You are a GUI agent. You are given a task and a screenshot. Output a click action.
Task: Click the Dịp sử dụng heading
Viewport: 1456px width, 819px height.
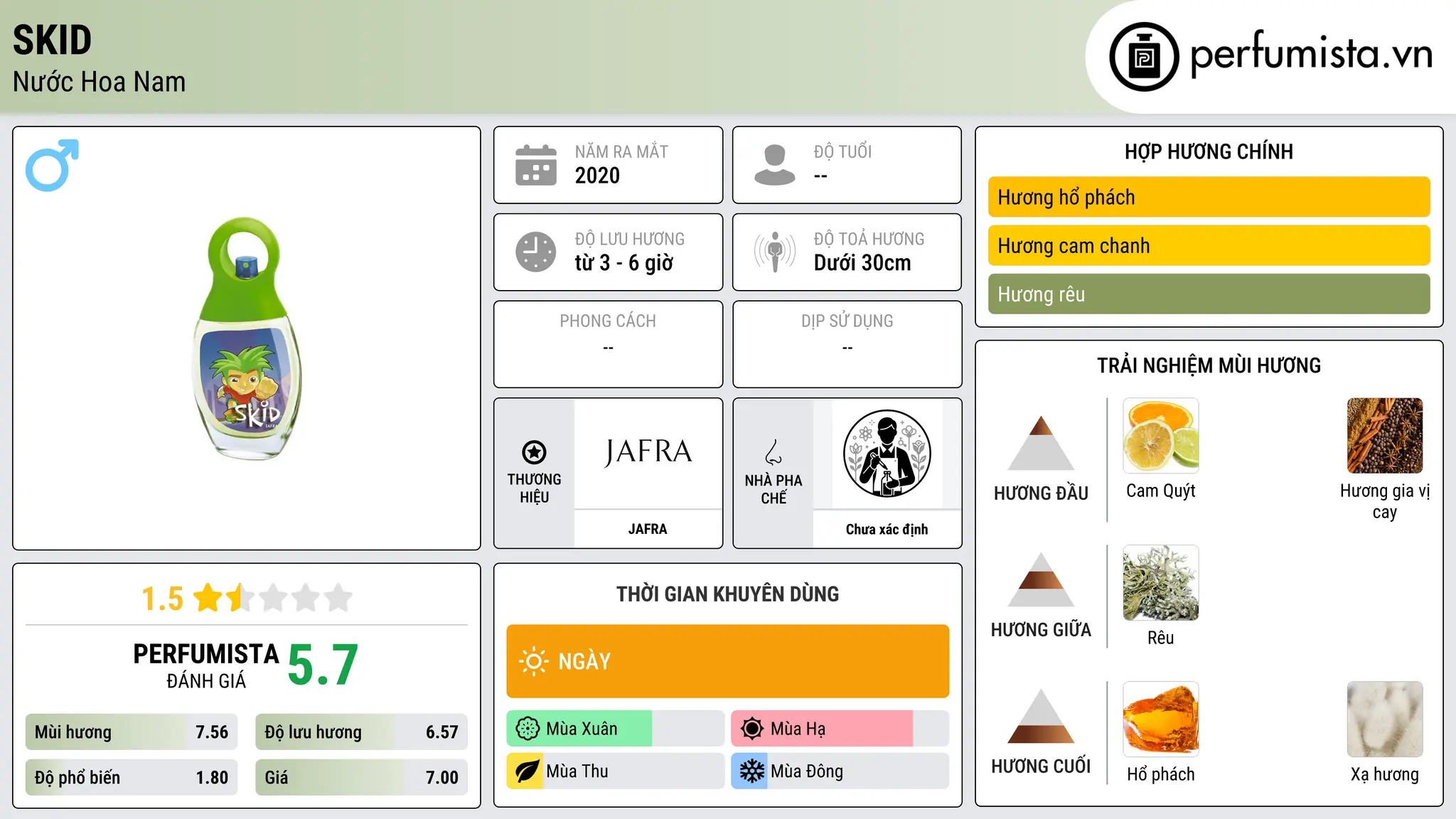point(847,321)
